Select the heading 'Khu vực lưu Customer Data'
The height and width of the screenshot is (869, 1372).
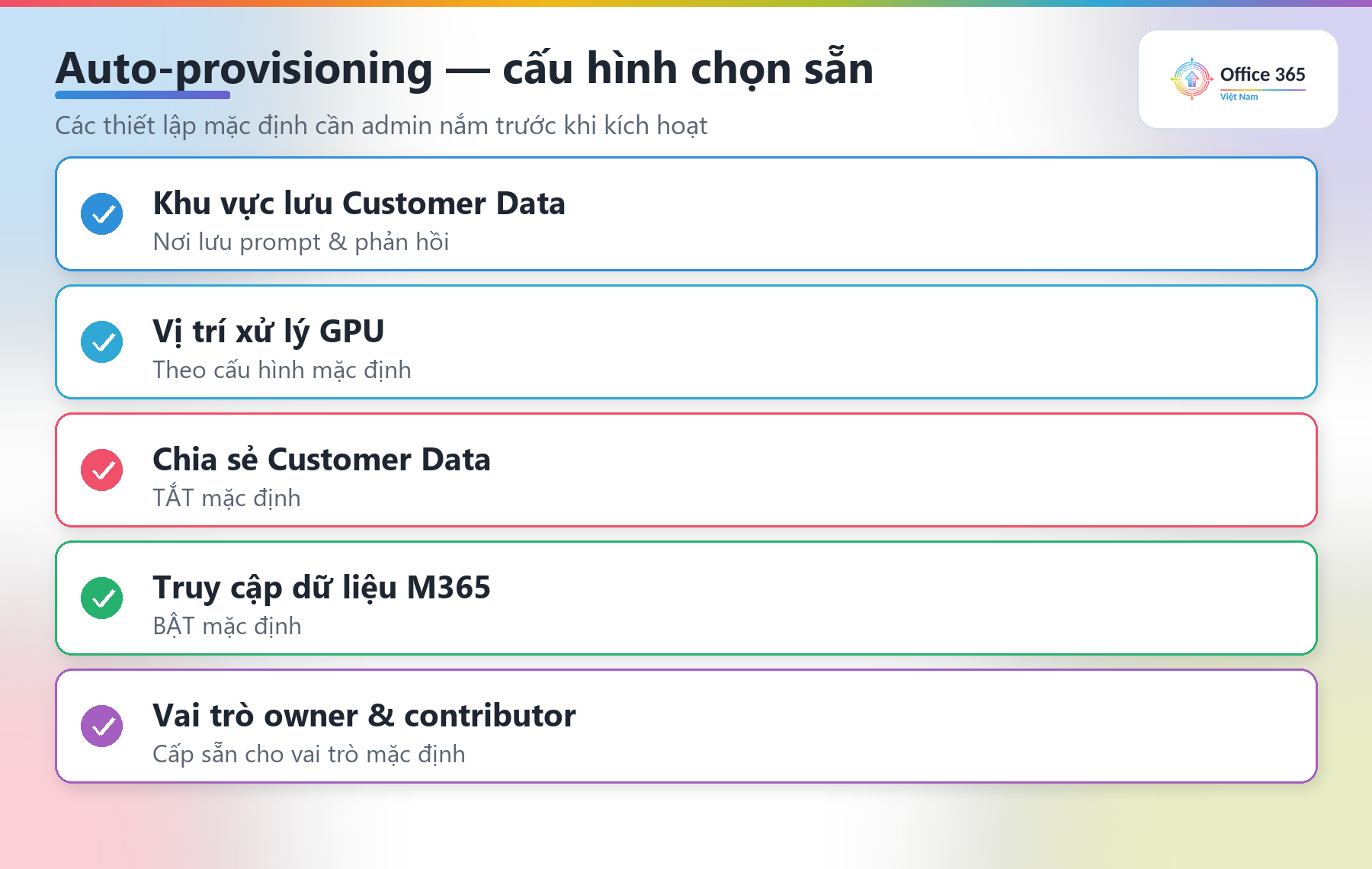(x=359, y=204)
